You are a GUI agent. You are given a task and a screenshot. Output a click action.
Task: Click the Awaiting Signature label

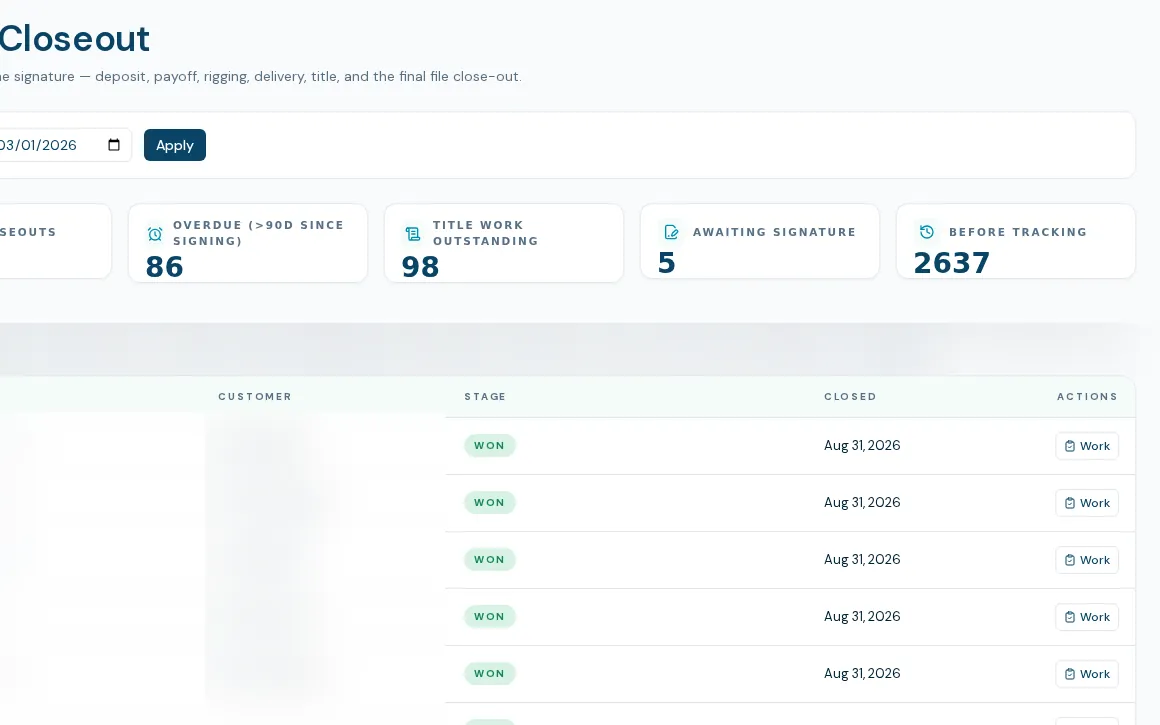coord(774,232)
